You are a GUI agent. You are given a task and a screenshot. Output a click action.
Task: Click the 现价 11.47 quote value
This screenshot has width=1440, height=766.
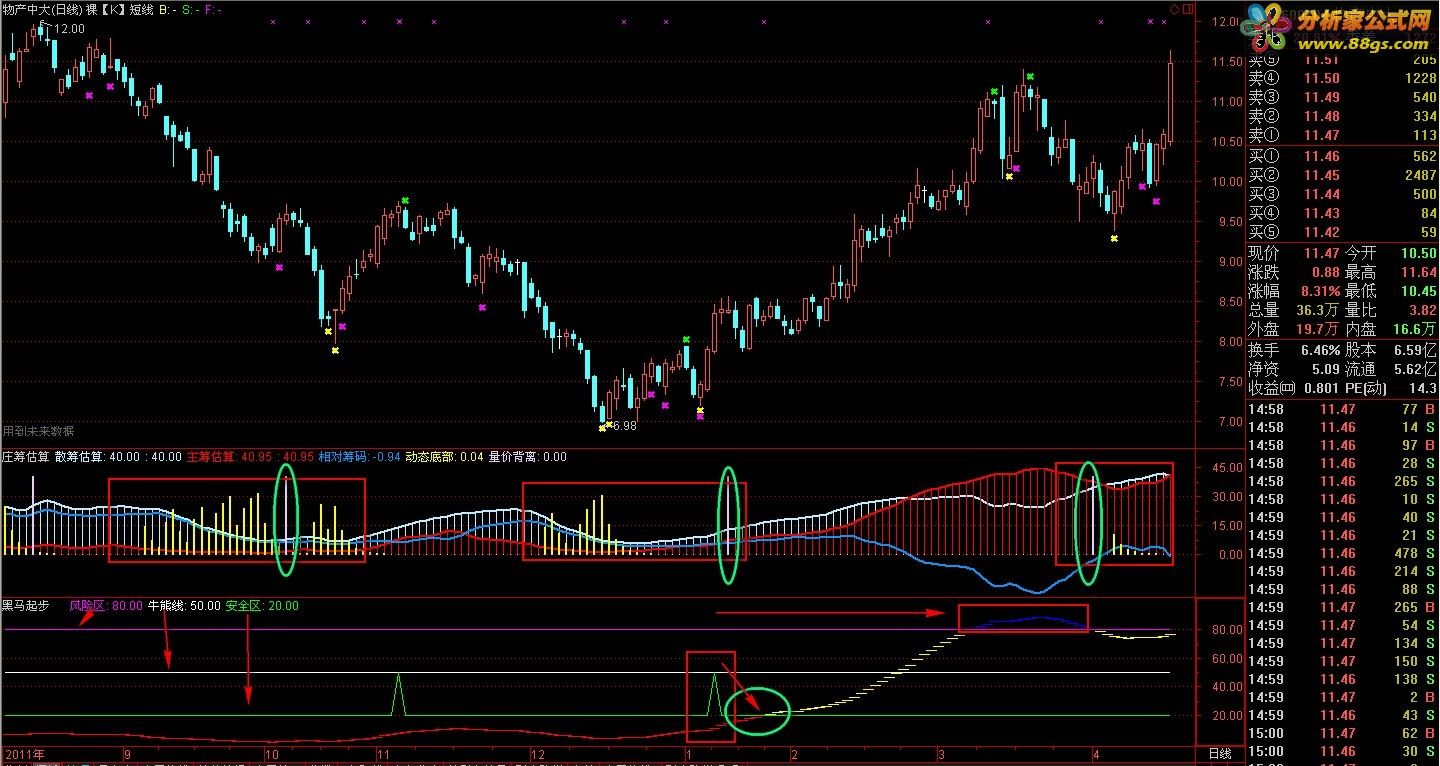[1322, 254]
